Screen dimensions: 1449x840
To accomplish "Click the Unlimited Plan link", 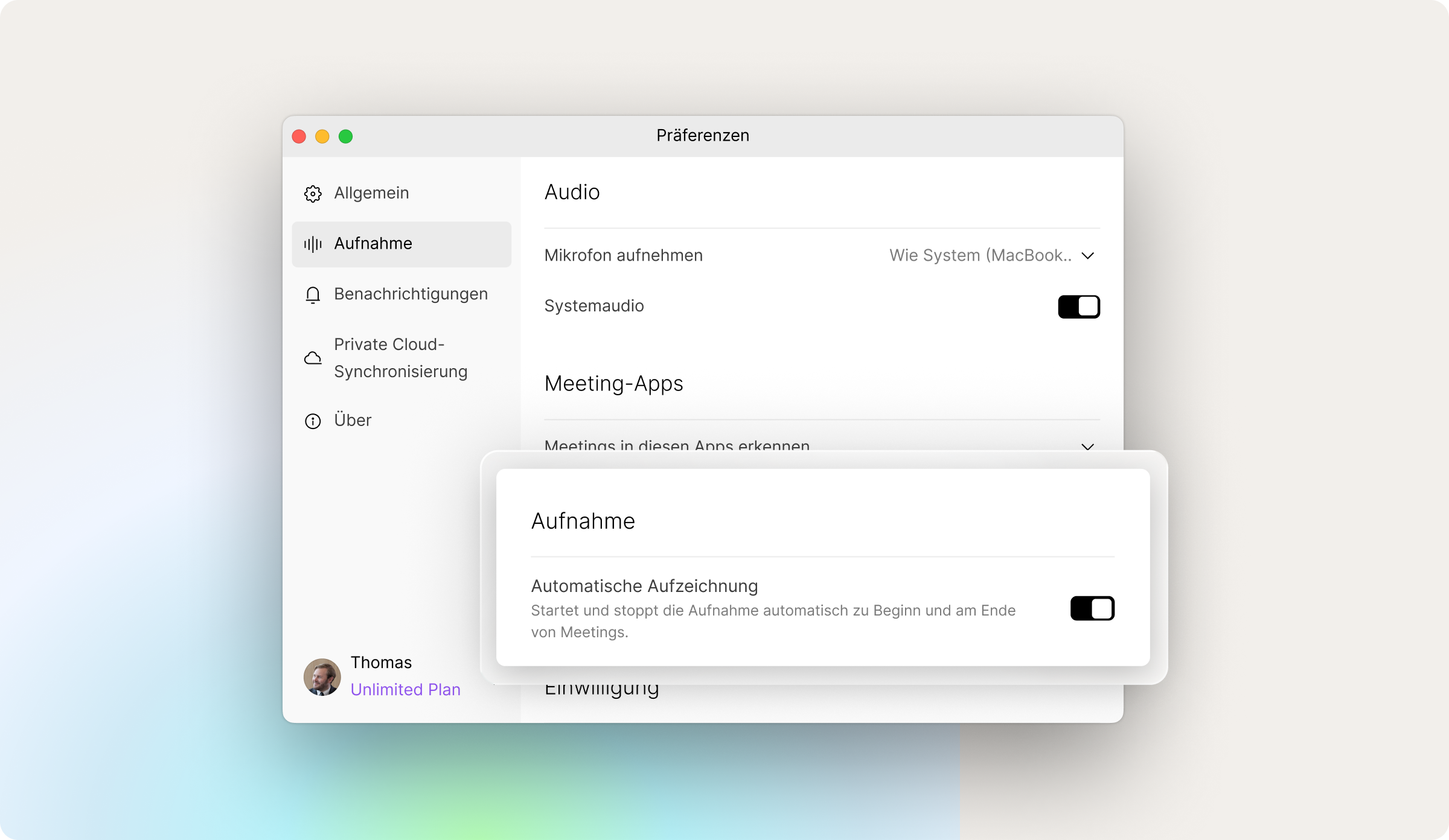I will point(405,689).
